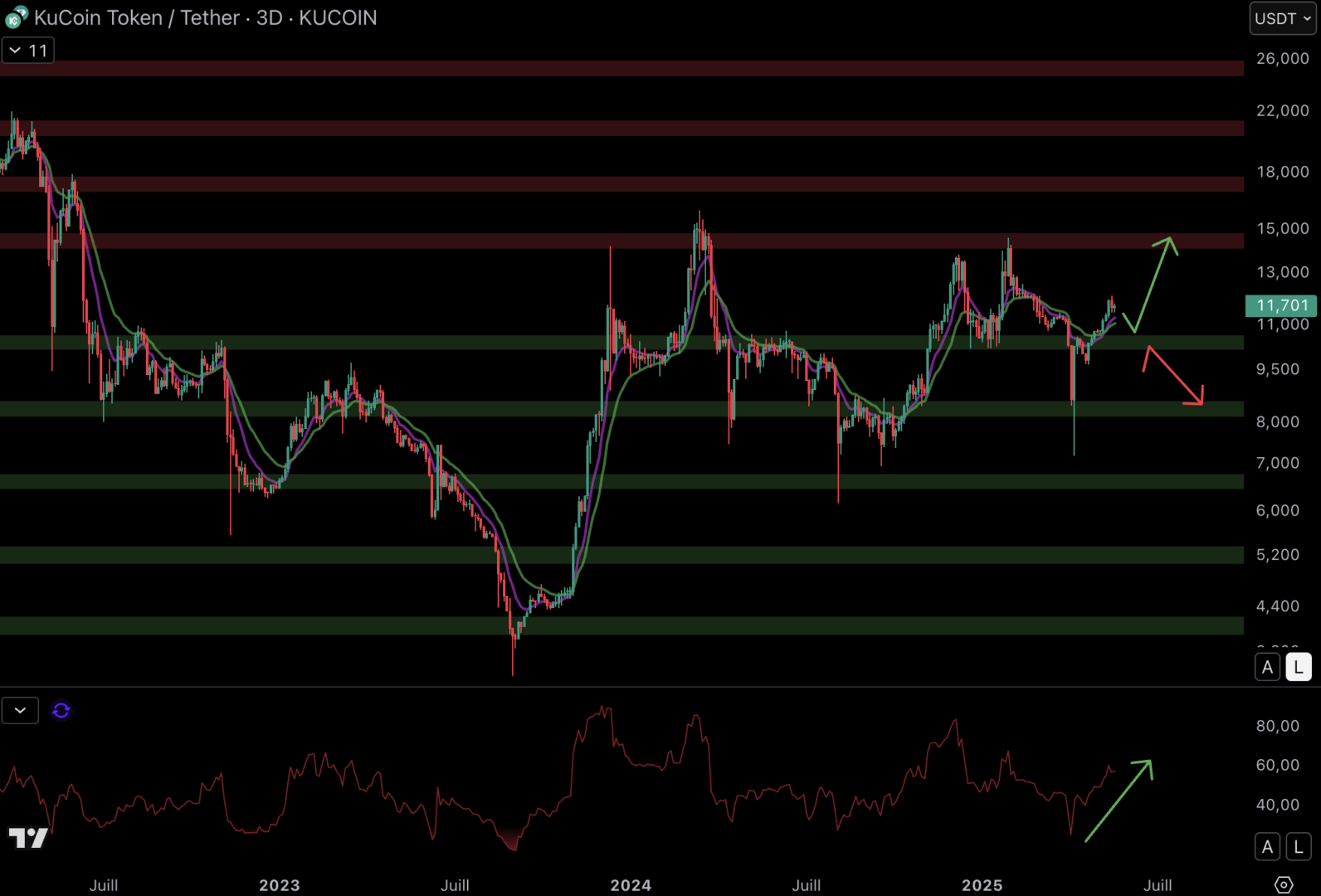The width and height of the screenshot is (1321, 896).
Task: Click the 40,00 RSI axis label
Action: (x=1279, y=805)
